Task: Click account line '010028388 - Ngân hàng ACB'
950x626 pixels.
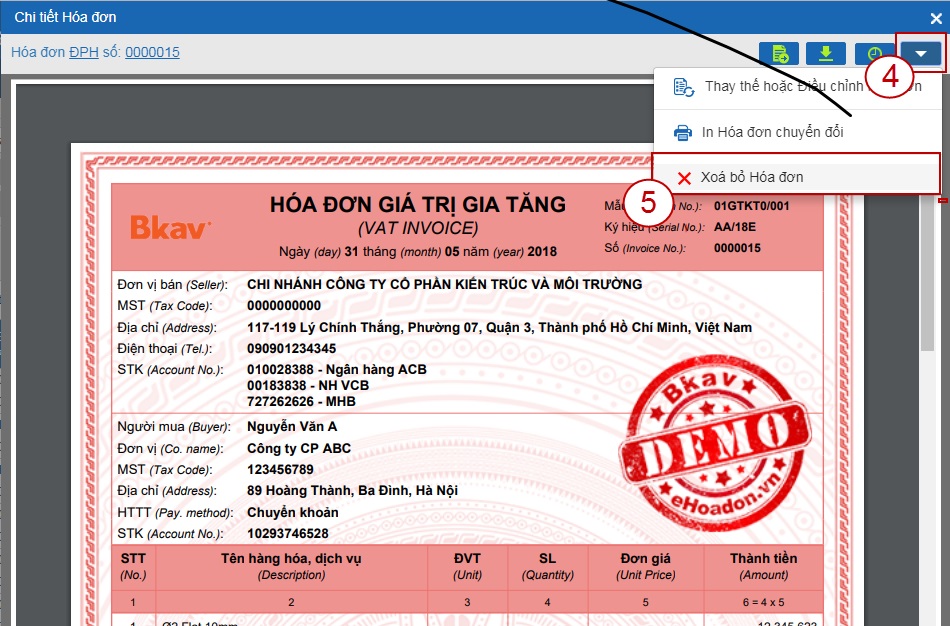Action: pyautogui.click(x=336, y=370)
